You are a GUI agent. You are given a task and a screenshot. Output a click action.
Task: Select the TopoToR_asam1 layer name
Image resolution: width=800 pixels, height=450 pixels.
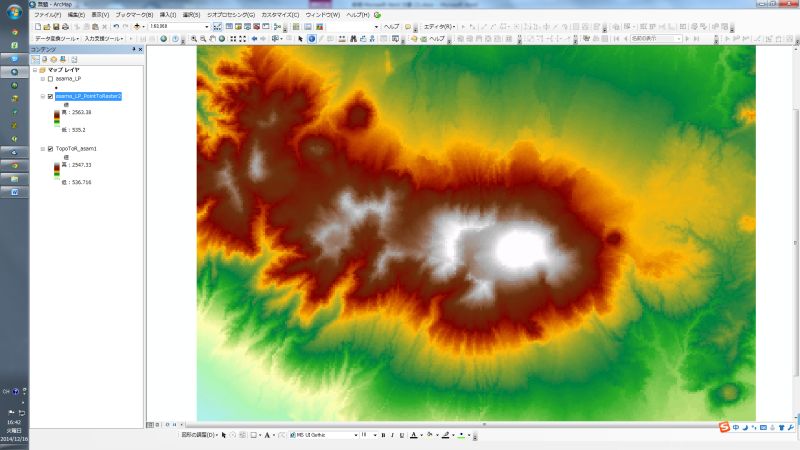(x=76, y=148)
